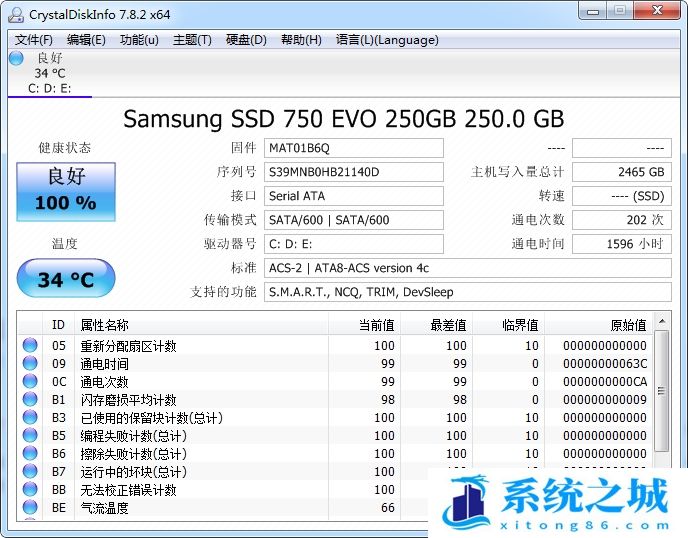Click the interface field Serial ATA
The image size is (688, 538).
click(354, 196)
